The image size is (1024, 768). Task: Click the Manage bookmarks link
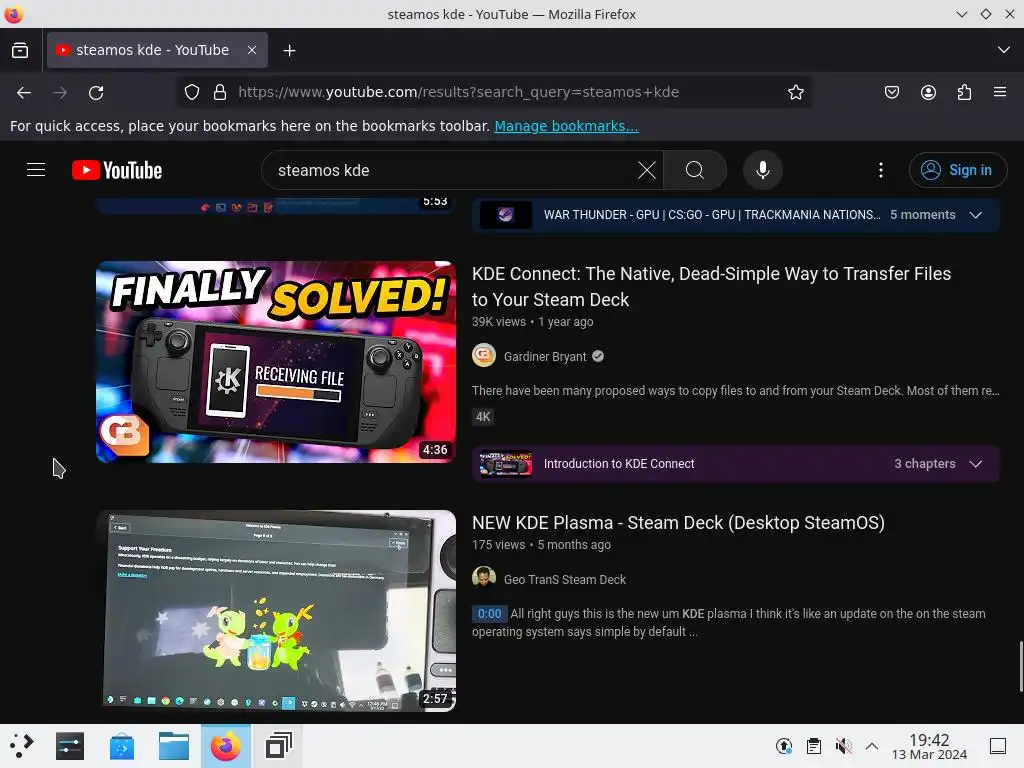[566, 126]
